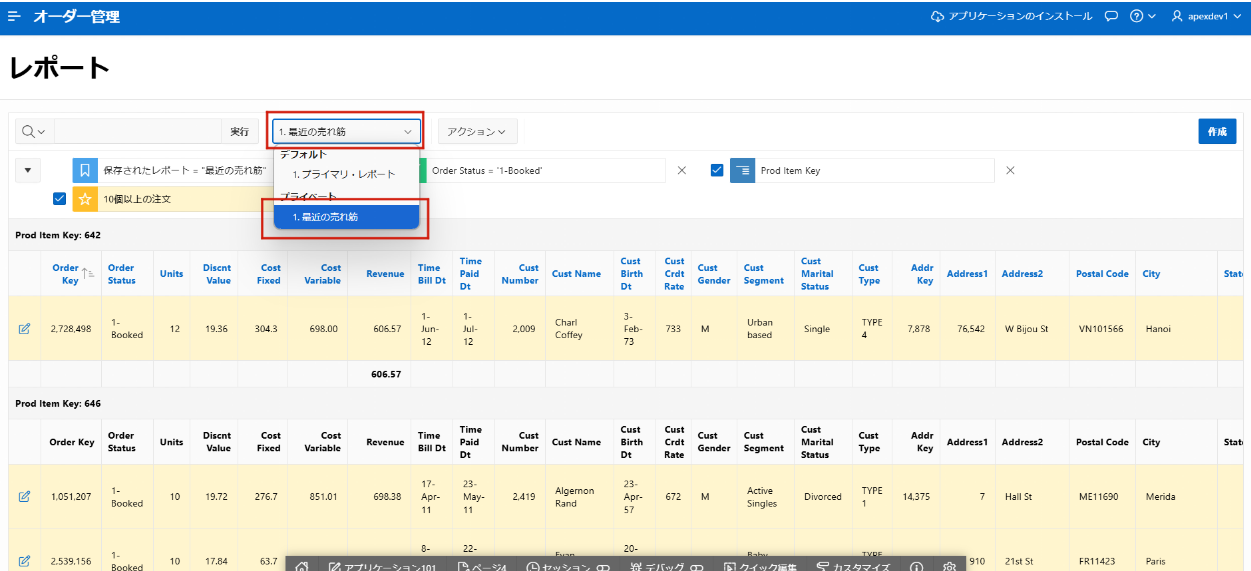Click the sort arrow beside the Order Key header

[87, 273]
